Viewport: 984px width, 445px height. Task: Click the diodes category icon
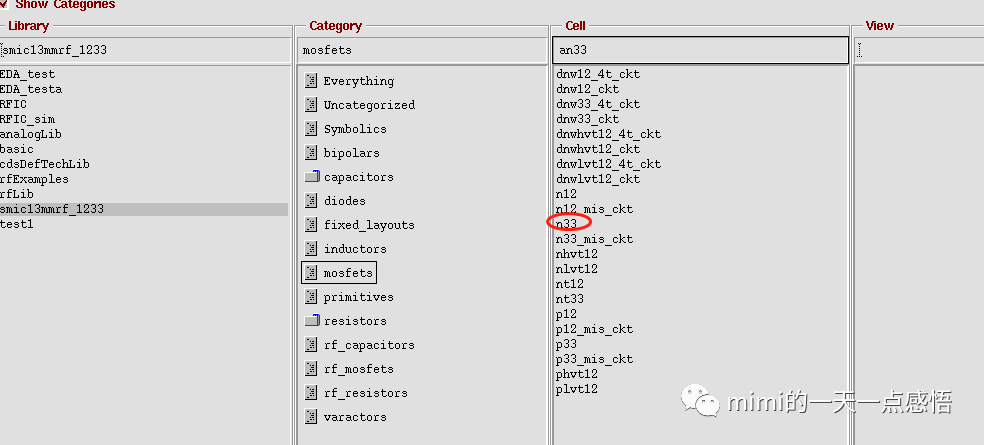point(311,201)
